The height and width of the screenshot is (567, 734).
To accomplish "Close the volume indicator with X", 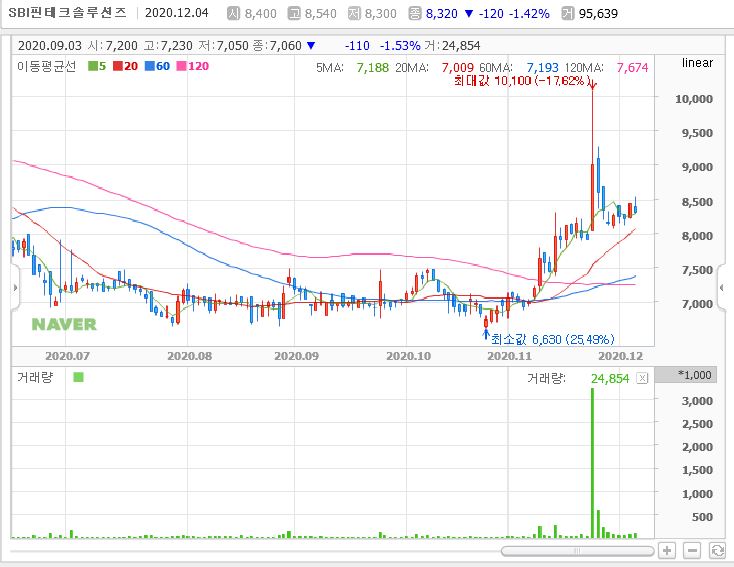I will [x=642, y=378].
